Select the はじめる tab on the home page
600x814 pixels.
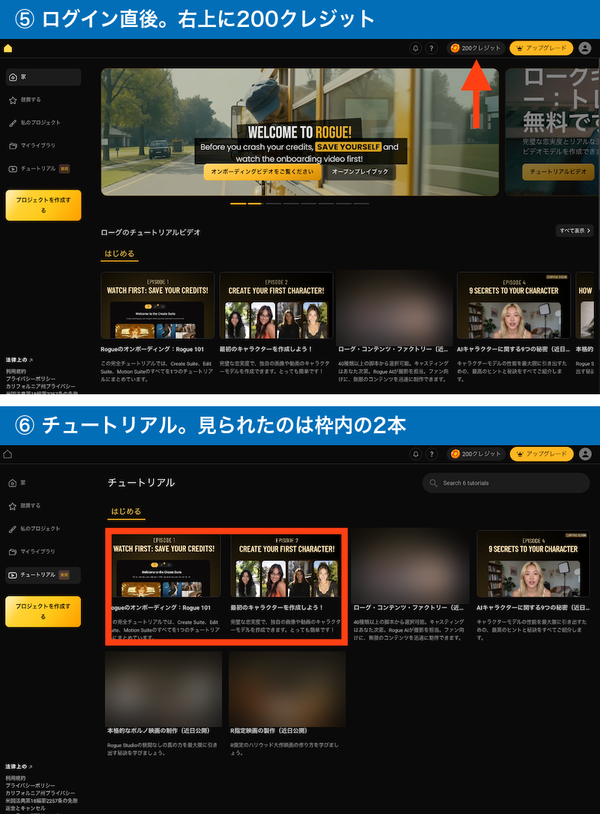coord(119,254)
